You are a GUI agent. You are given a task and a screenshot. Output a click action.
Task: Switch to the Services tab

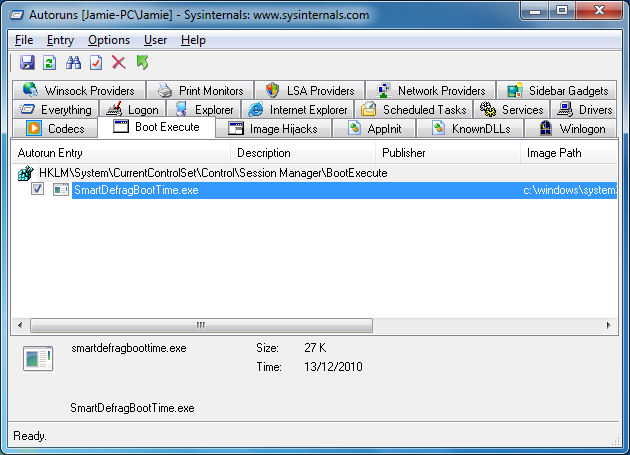point(511,109)
